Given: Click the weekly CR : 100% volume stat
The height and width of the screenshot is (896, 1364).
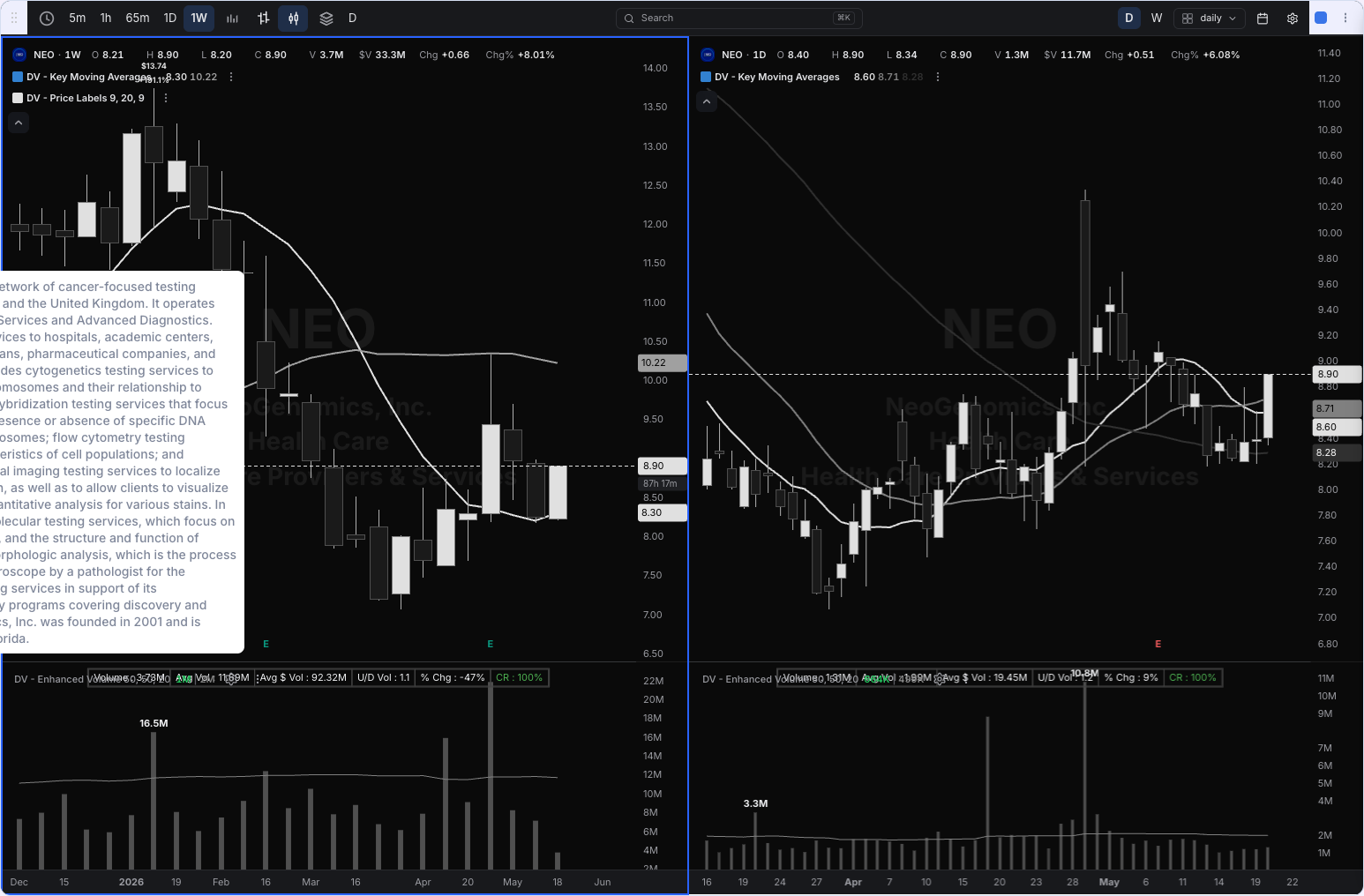Looking at the screenshot, I should (520, 677).
